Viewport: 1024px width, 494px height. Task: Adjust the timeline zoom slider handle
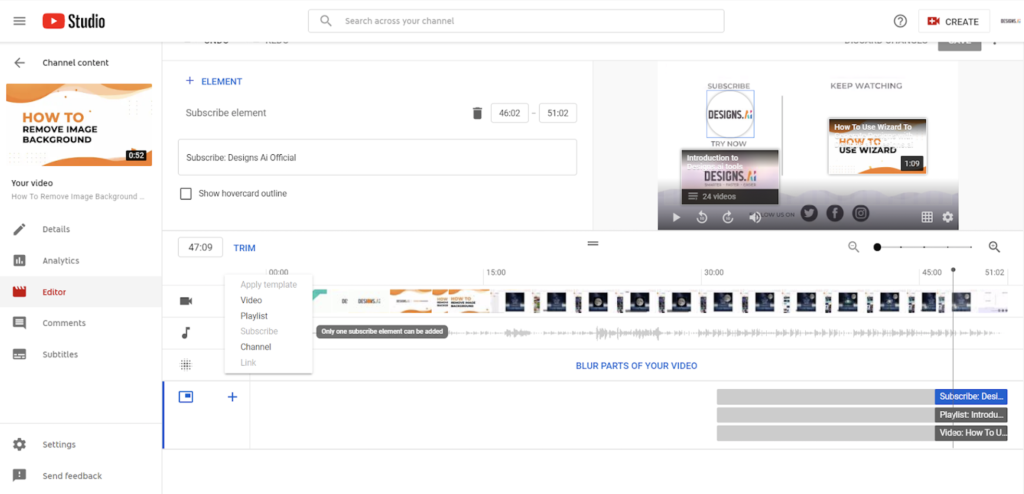tap(877, 247)
